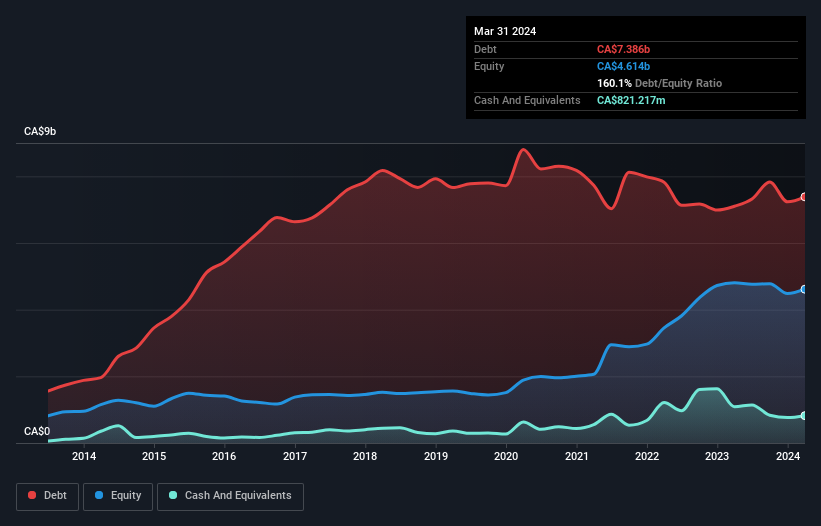Toggle Cash And Equivalents legend button
The height and width of the screenshot is (526, 821).
[x=230, y=496]
